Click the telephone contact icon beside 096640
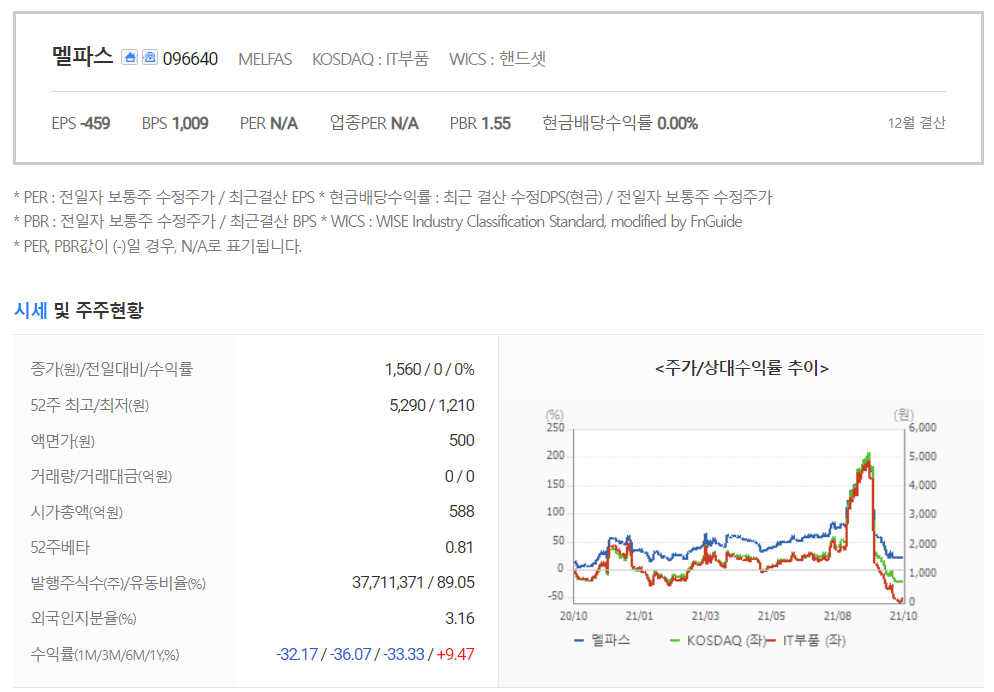The height and width of the screenshot is (692, 994). pyautogui.click(x=150, y=58)
